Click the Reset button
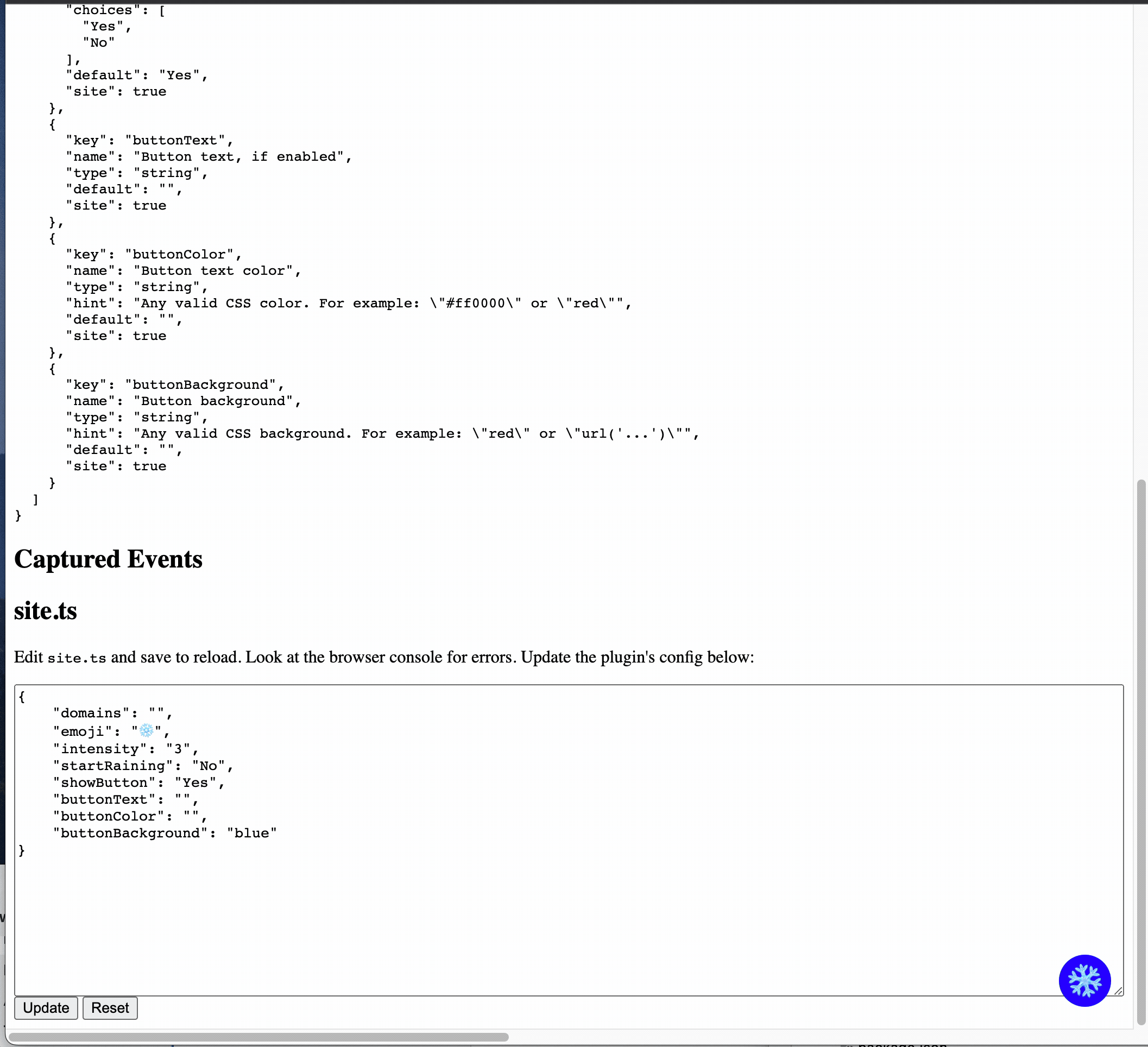This screenshot has height=1047, width=1148. tap(110, 1008)
